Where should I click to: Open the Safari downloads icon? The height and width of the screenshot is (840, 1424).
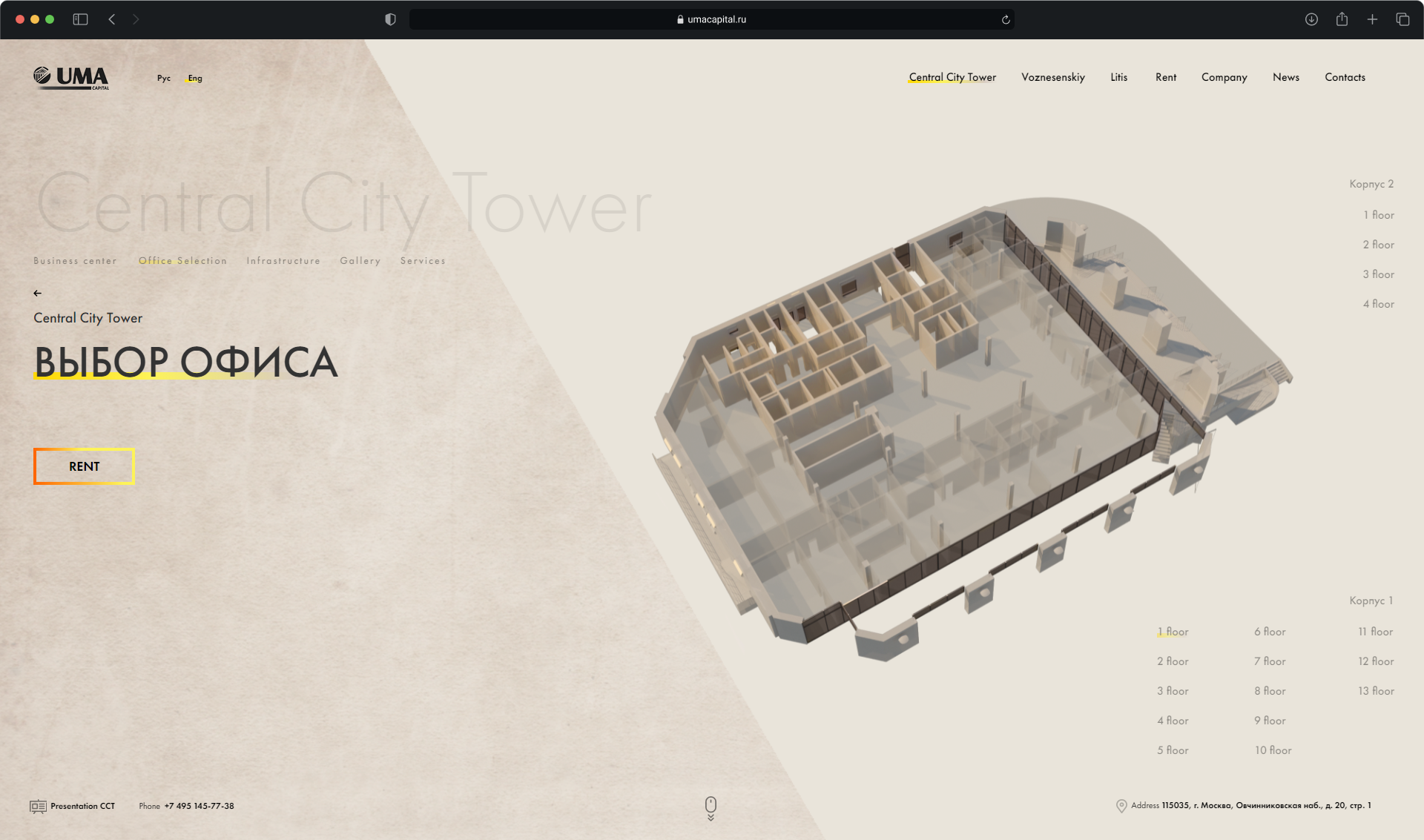coord(1311,19)
